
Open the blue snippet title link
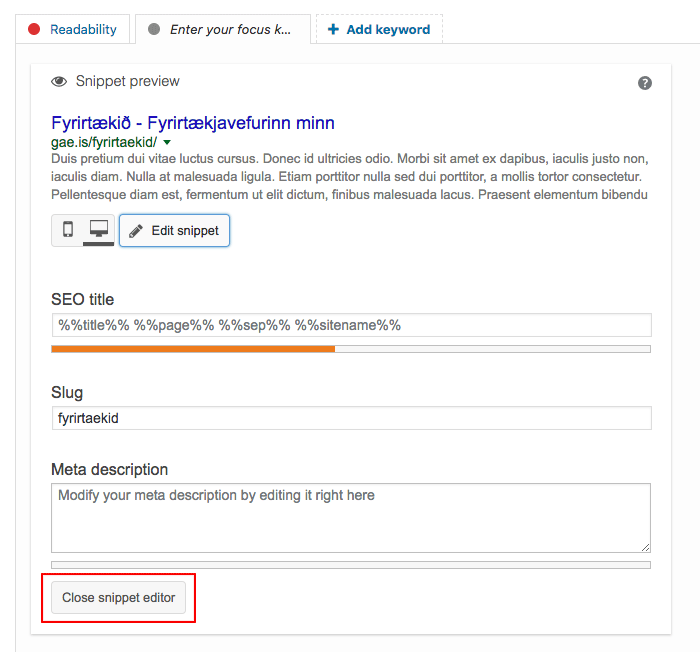tap(193, 123)
